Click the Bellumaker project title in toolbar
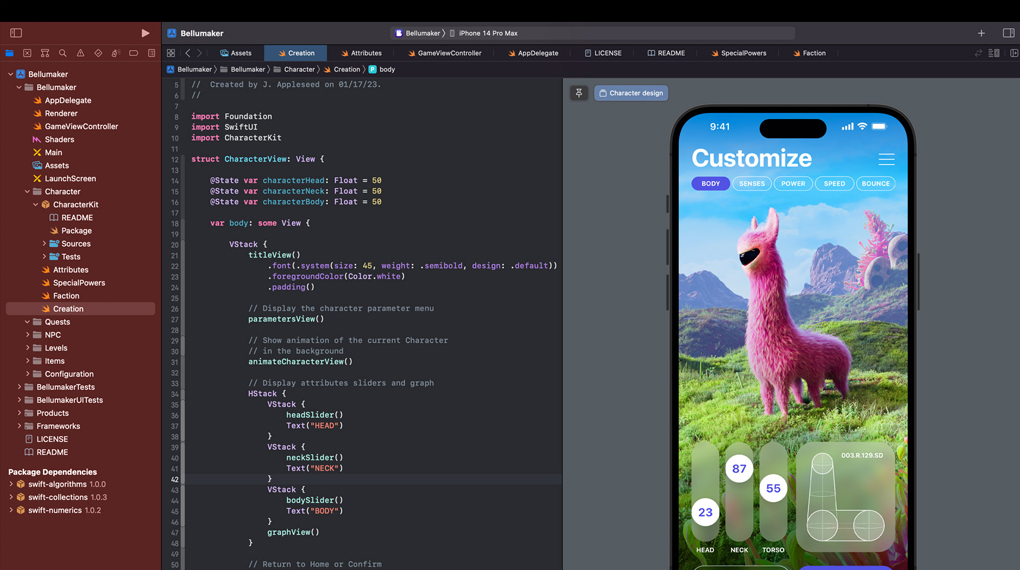1020x570 pixels. pos(202,33)
